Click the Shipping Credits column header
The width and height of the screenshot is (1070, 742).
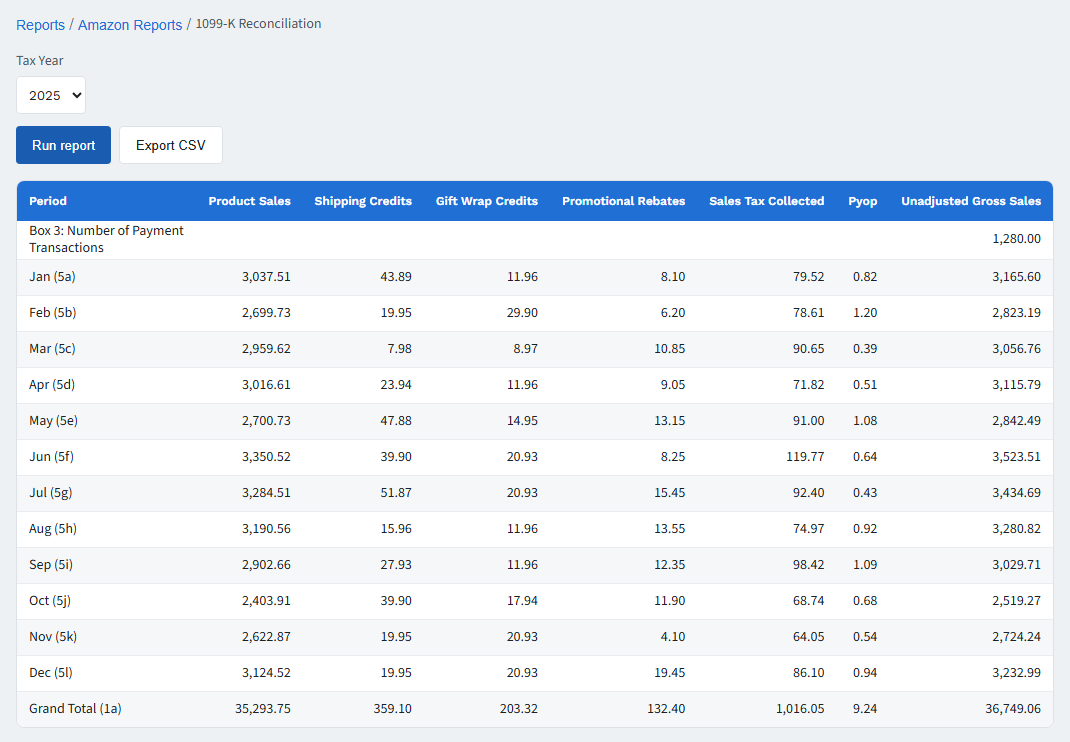coord(363,201)
